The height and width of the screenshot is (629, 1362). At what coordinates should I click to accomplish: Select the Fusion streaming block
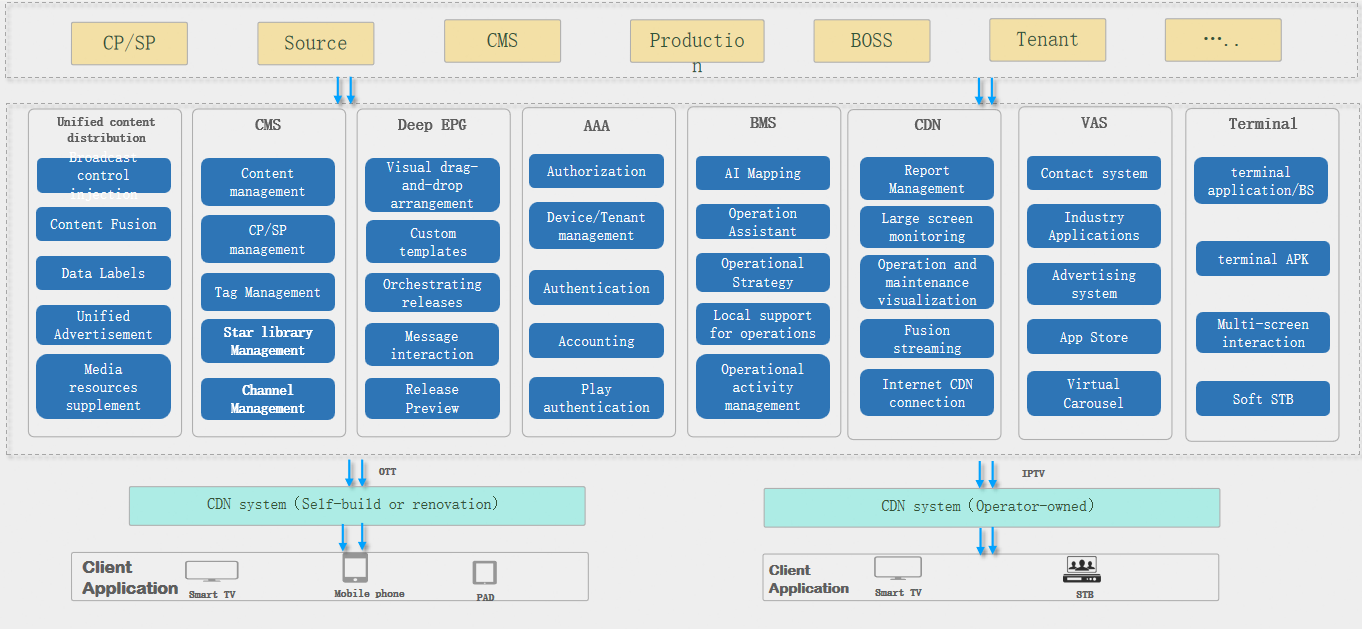tap(927, 339)
